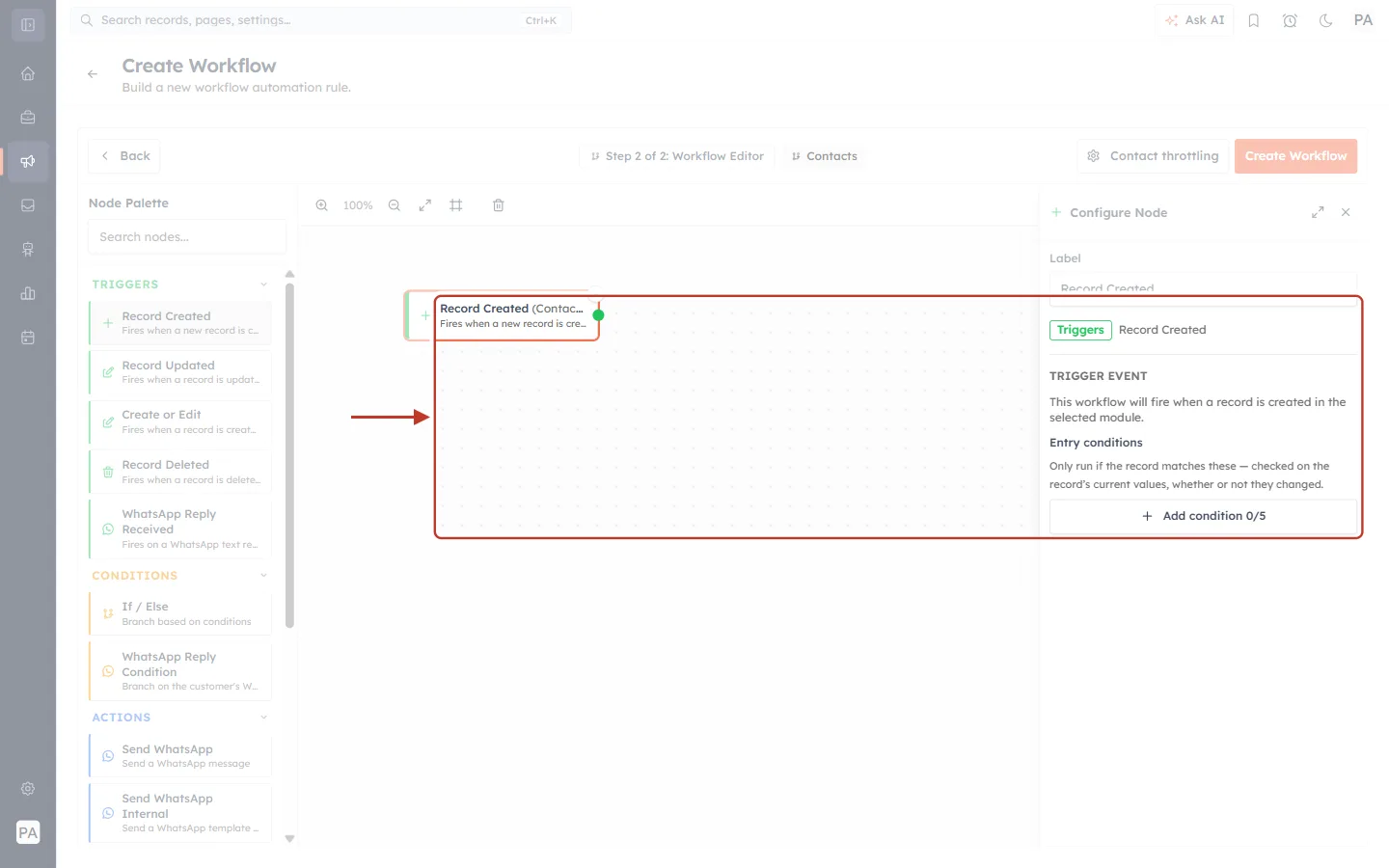Screen dimensions: 1389x868
Task: Click Record Created node on canvas
Action: 502,316
